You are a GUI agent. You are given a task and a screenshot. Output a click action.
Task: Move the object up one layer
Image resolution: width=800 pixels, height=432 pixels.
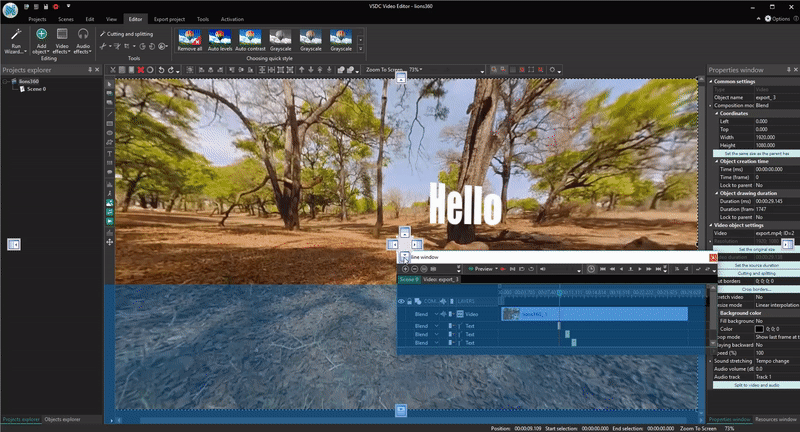tap(302, 70)
